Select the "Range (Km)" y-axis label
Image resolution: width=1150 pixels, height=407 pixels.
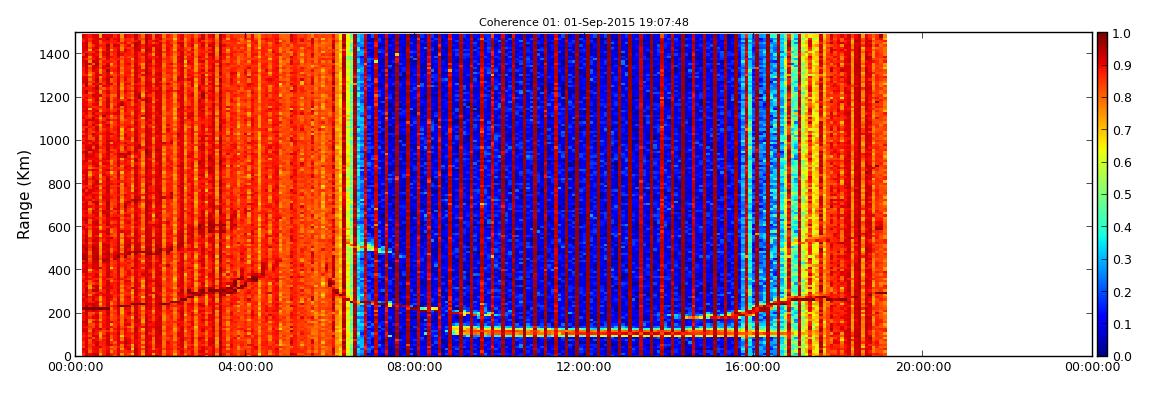[24, 195]
